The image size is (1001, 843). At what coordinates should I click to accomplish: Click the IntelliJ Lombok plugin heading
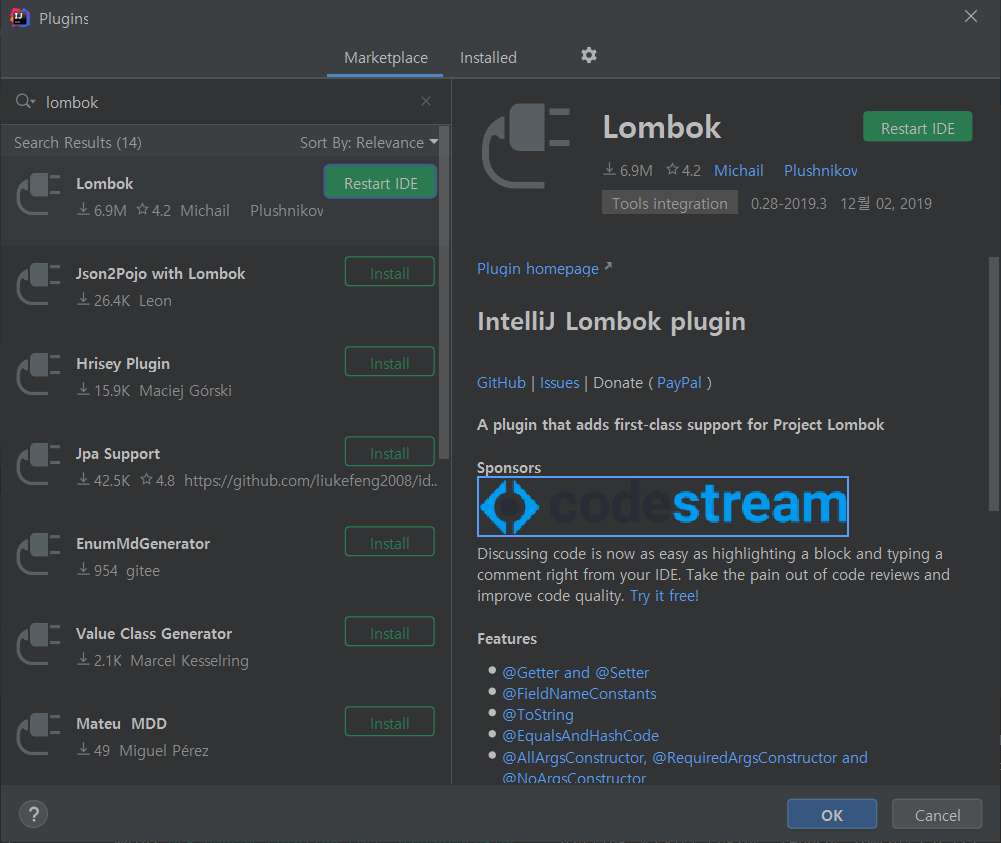point(611,322)
